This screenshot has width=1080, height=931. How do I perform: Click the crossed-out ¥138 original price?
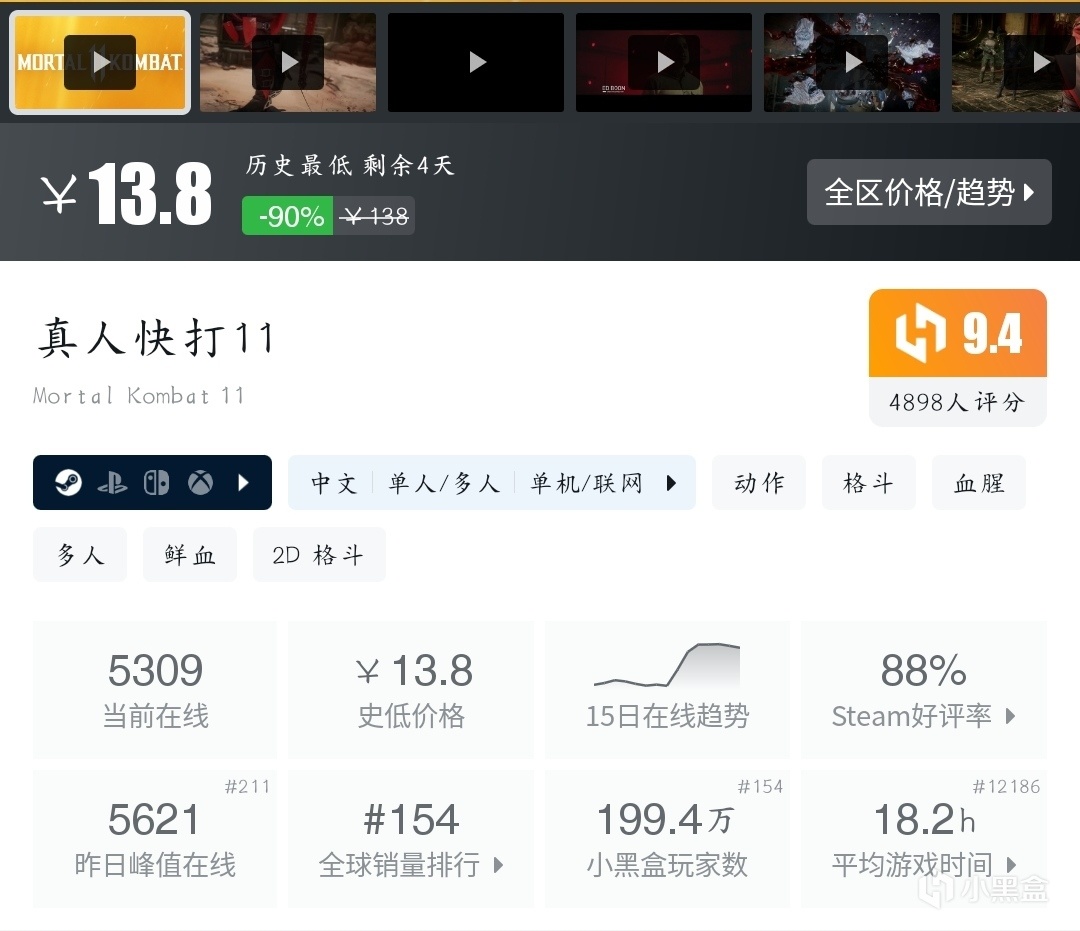click(375, 217)
